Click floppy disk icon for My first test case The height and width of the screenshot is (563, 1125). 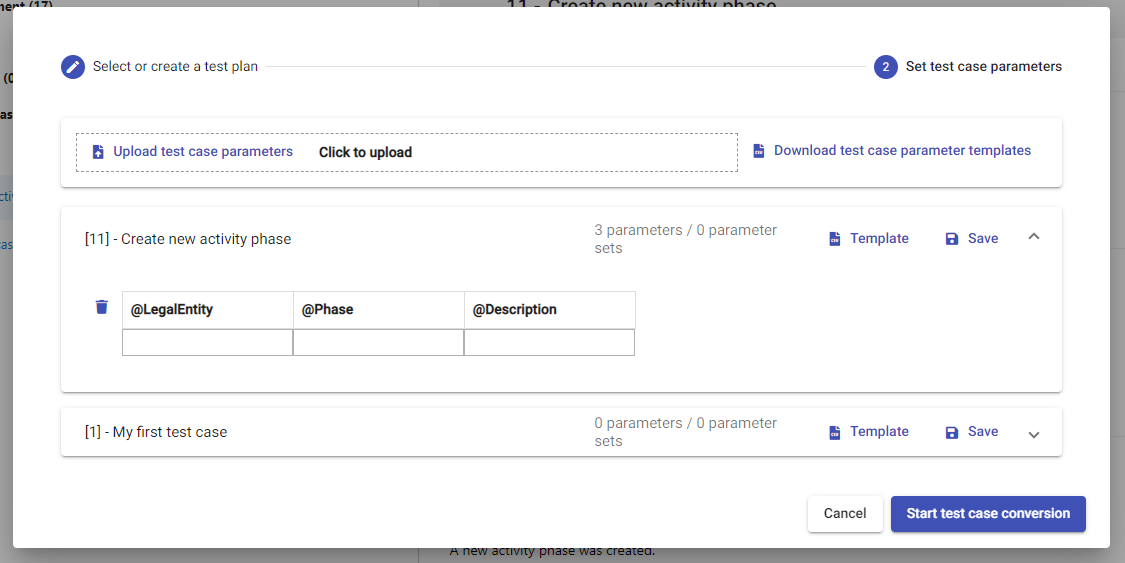[x=952, y=432]
